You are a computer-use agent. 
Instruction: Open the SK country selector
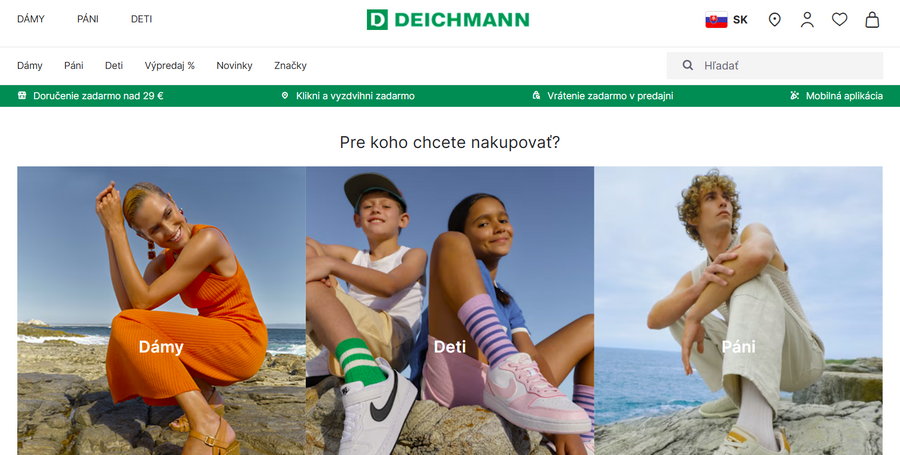tap(727, 20)
